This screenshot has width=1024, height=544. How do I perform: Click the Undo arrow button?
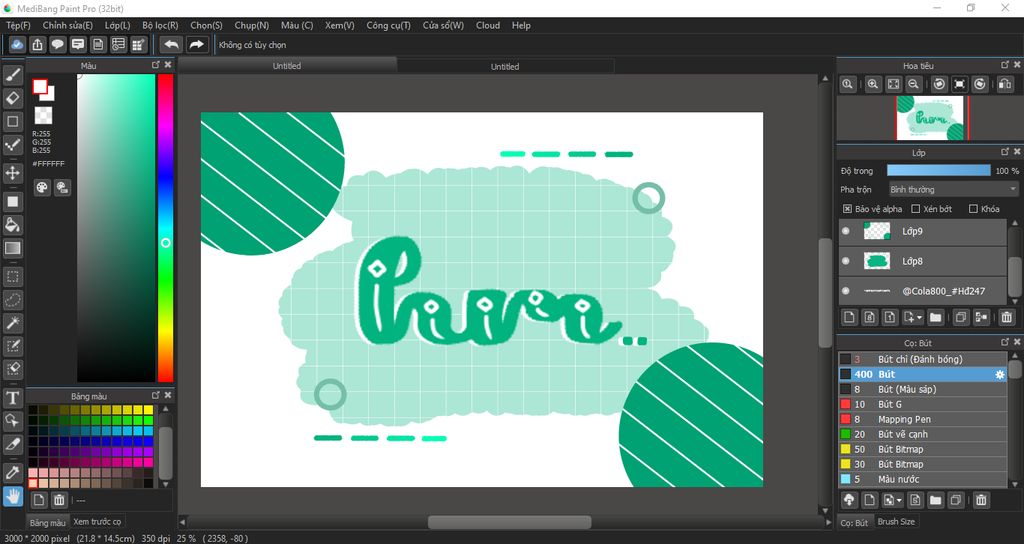point(171,44)
